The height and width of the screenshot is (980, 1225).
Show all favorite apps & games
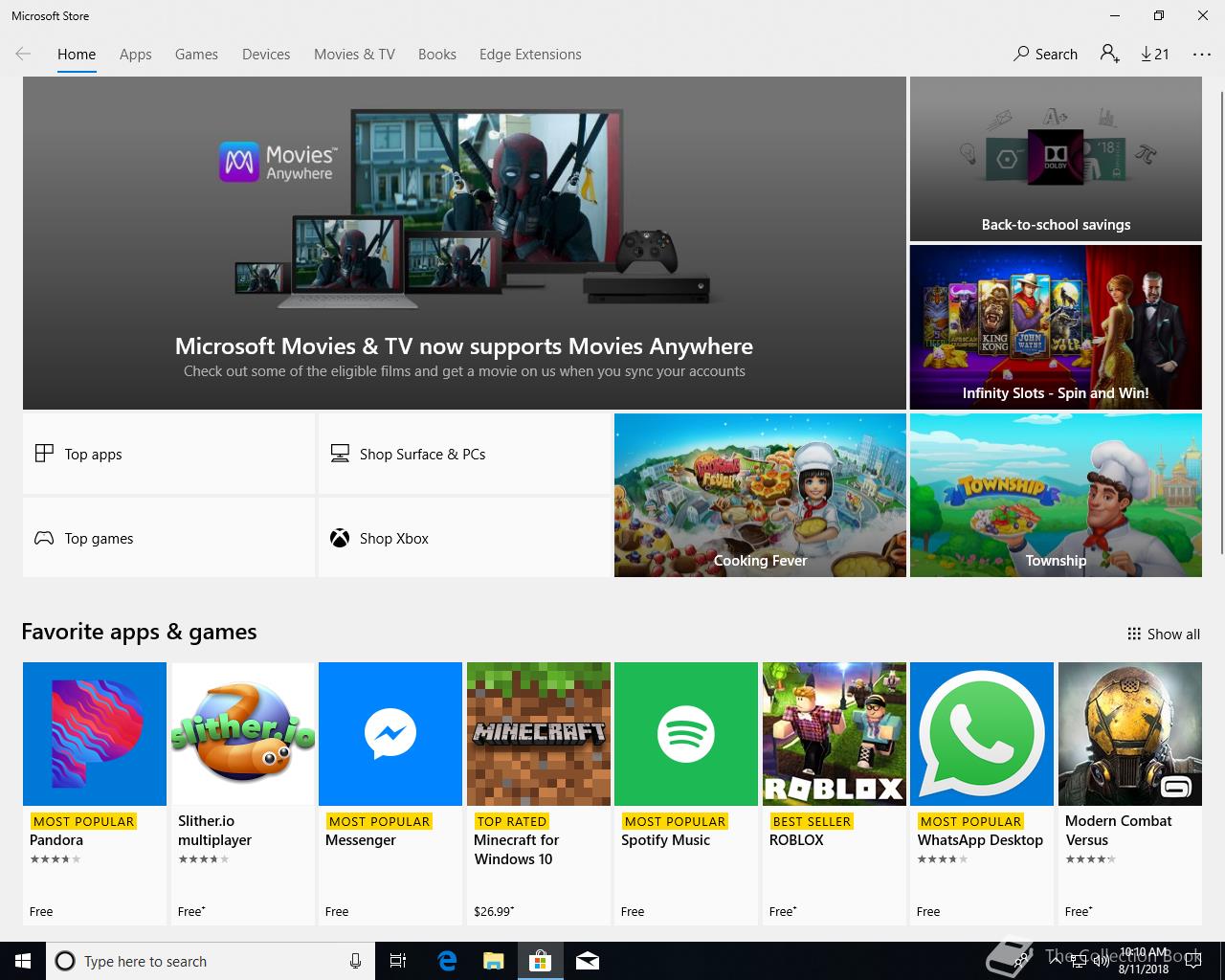point(1164,634)
